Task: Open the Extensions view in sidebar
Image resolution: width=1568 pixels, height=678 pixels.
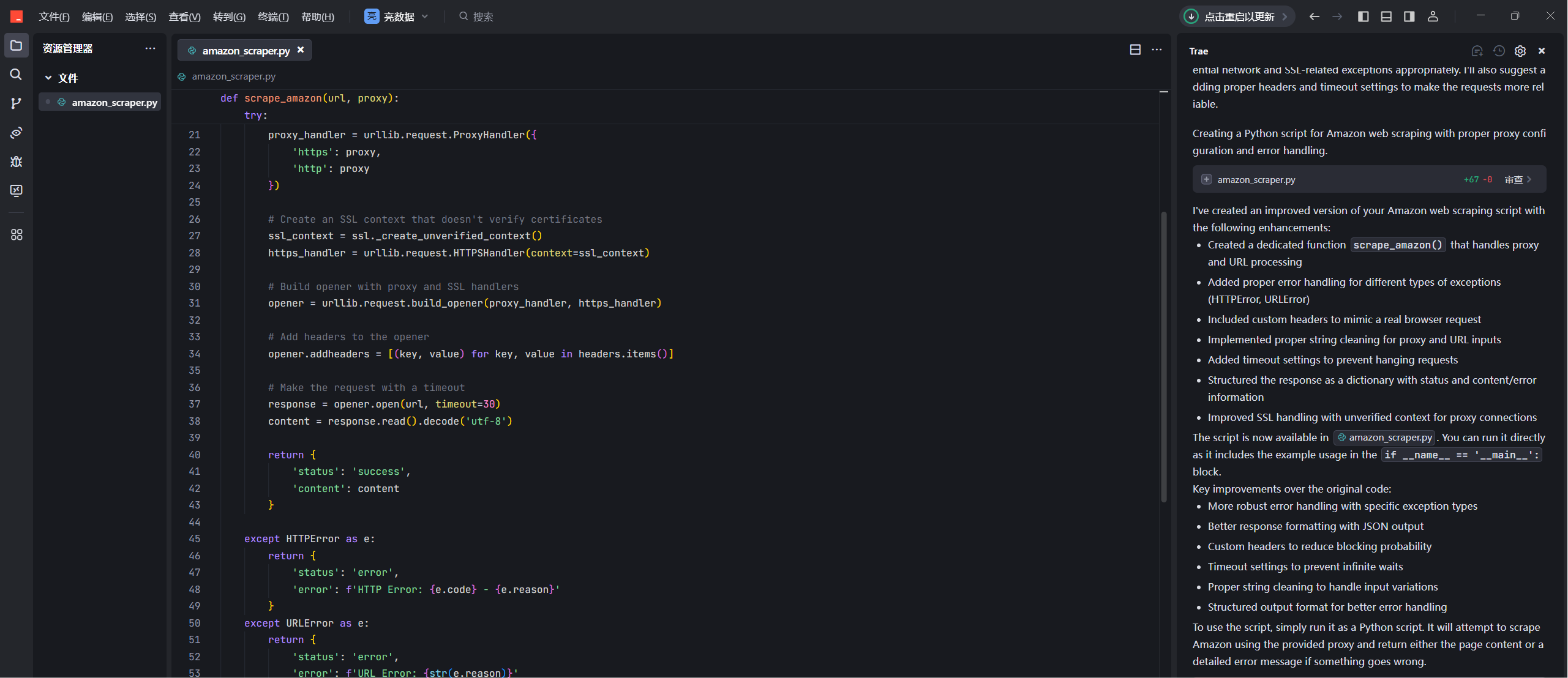Action: pos(16,235)
